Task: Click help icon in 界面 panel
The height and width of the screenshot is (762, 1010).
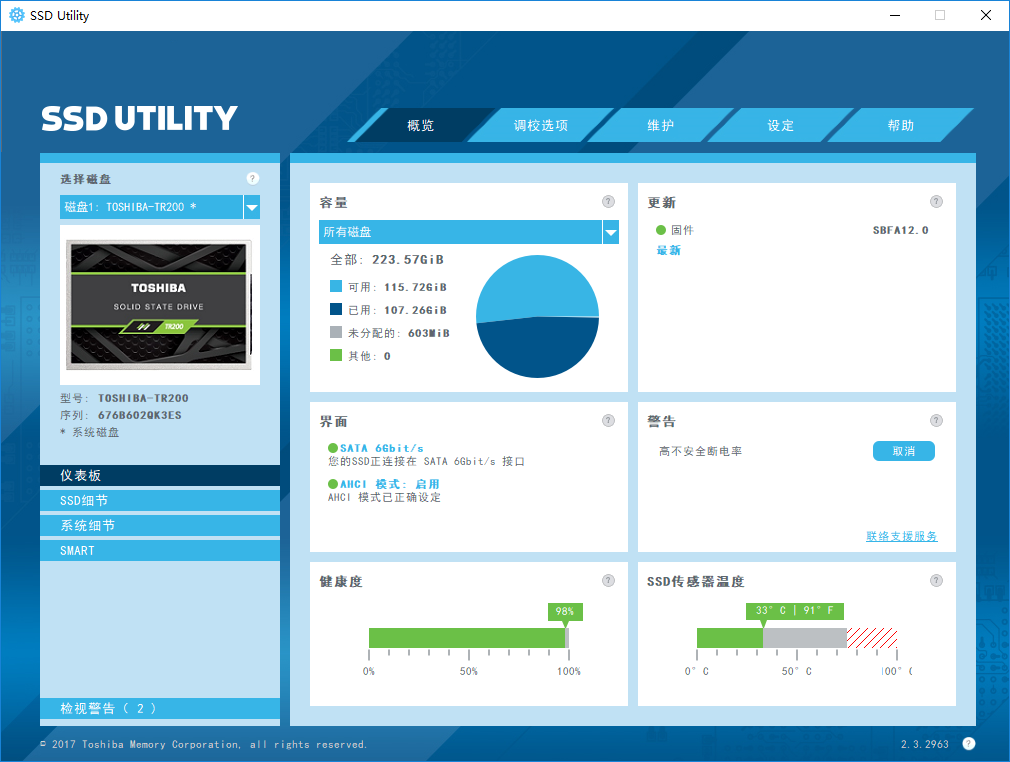Action: (608, 421)
